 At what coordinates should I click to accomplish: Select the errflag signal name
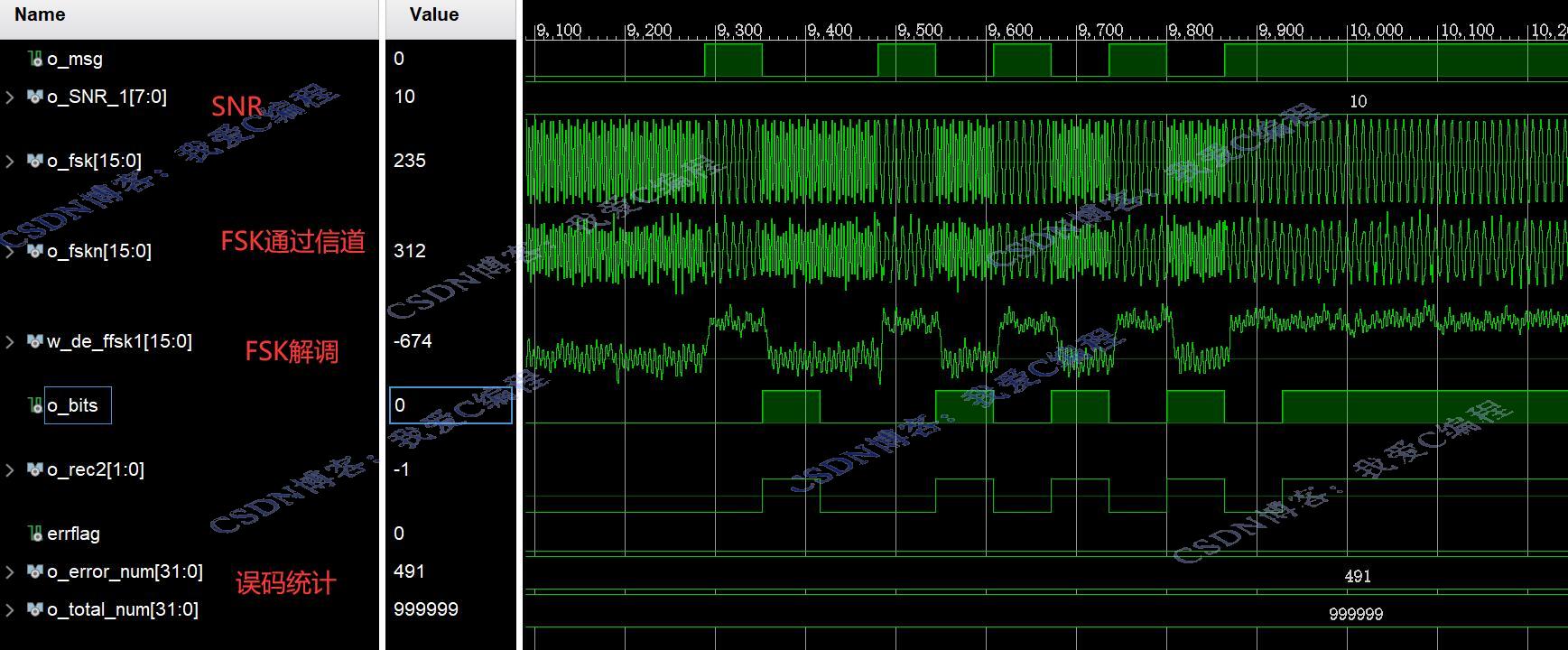pyautogui.click(x=73, y=534)
